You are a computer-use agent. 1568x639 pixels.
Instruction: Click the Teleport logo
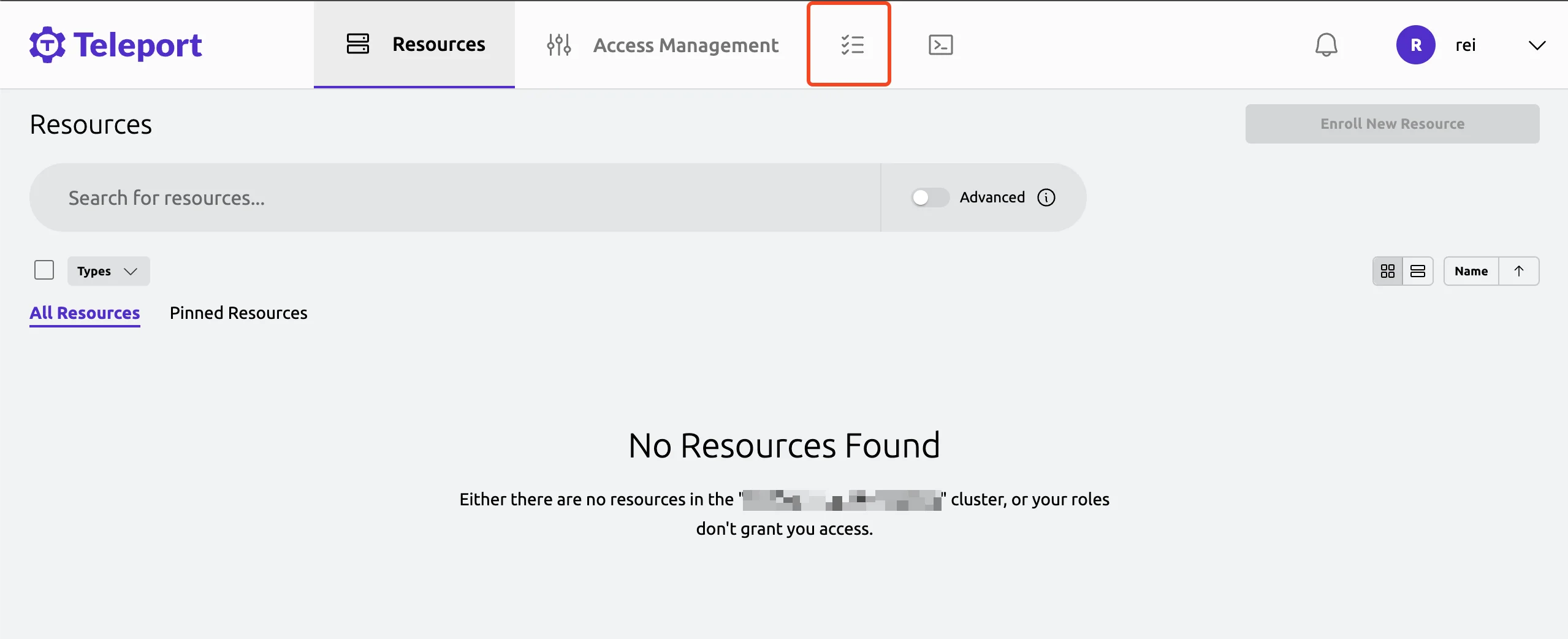pyautogui.click(x=115, y=45)
